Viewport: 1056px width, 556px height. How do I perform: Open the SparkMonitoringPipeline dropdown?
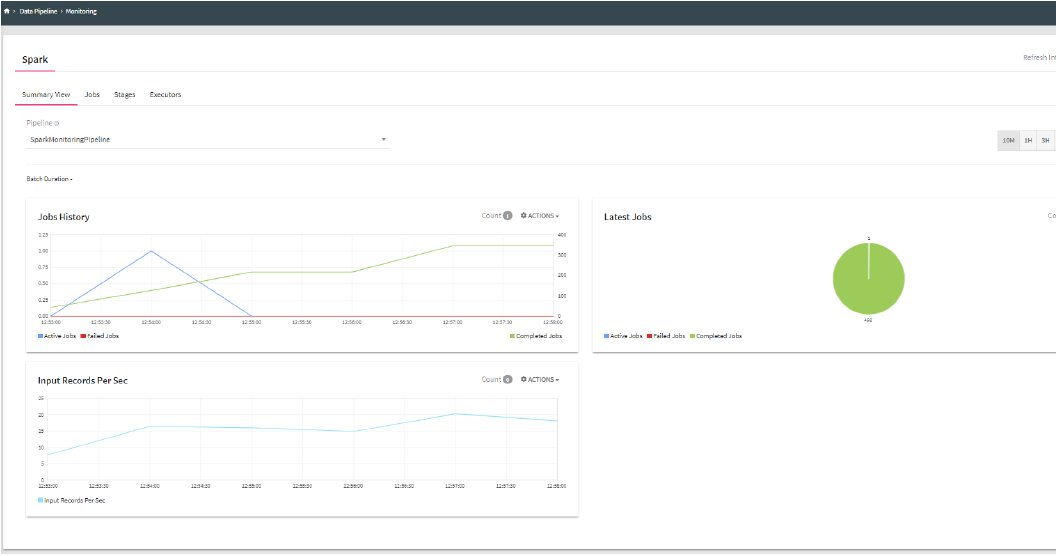point(207,140)
